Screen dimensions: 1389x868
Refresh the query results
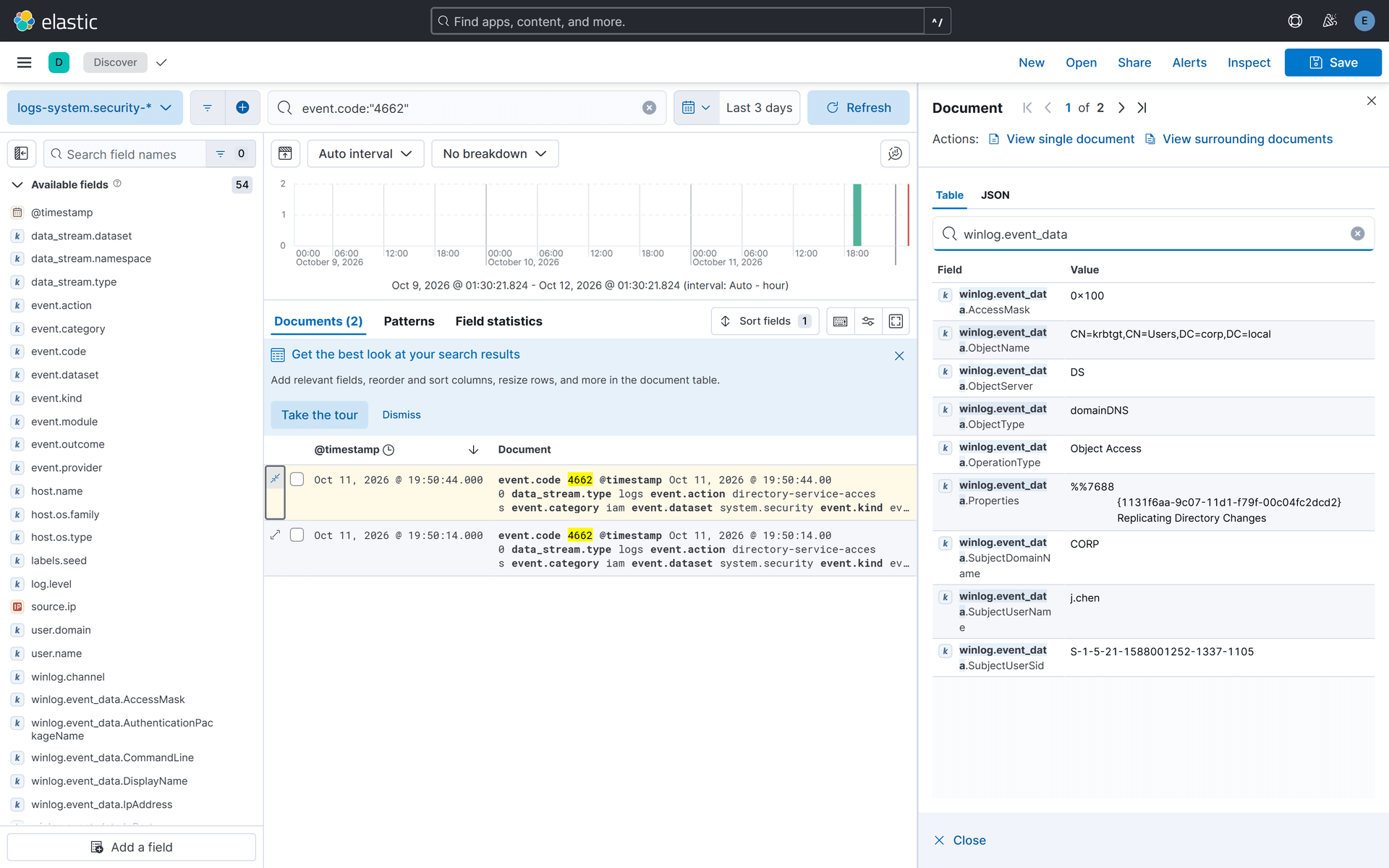click(858, 108)
